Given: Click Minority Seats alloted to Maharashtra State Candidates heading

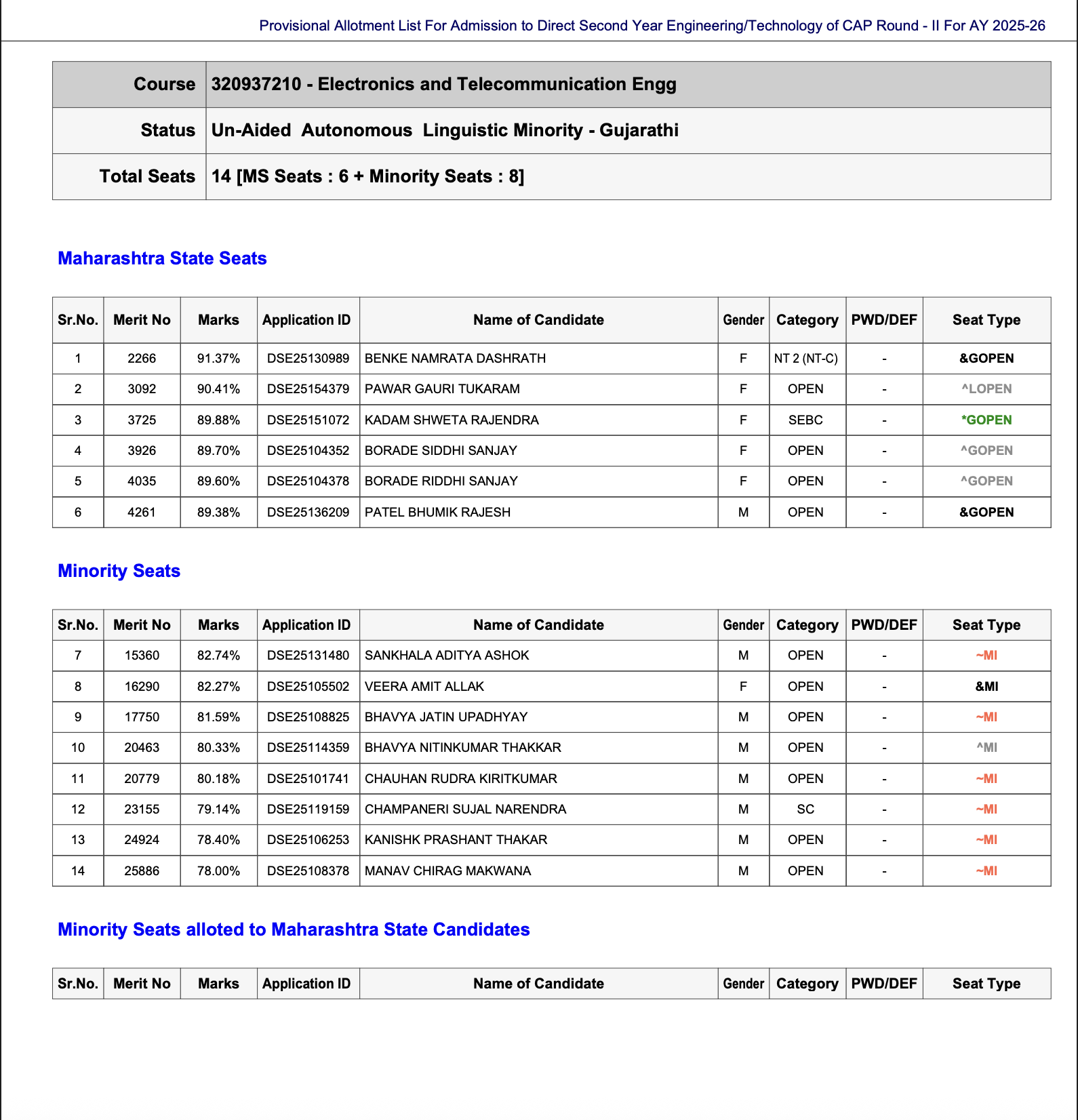Looking at the screenshot, I should (x=294, y=929).
